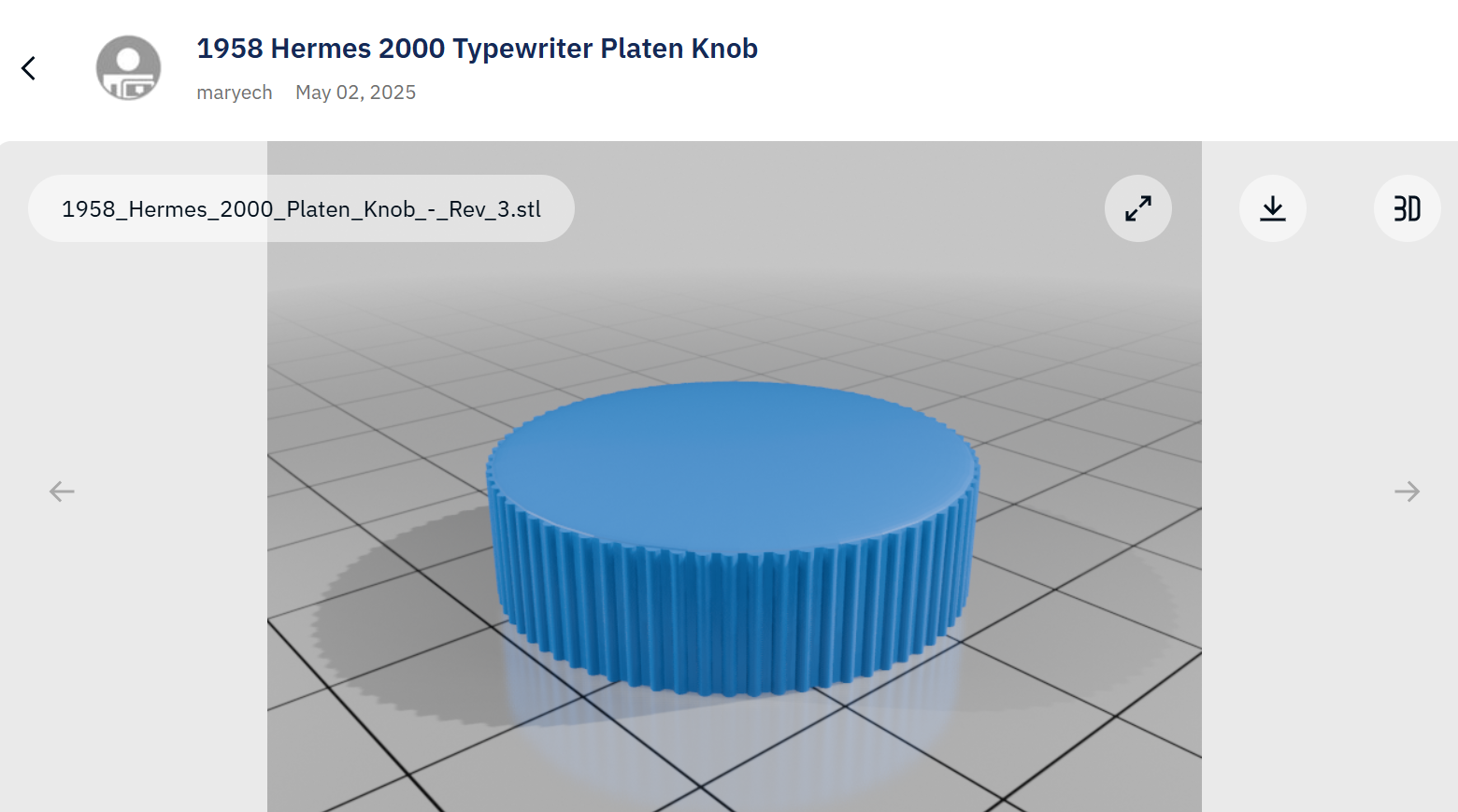This screenshot has height=812, width=1458.
Task: Click the right-pointing navigation arrow
Action: tap(1408, 491)
